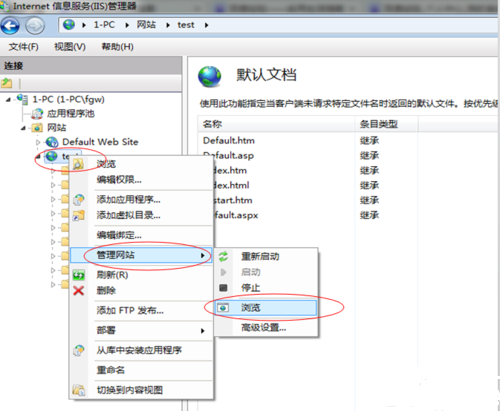Select 删除 in the context menu
This screenshot has height=411, width=500.
coord(141,291)
